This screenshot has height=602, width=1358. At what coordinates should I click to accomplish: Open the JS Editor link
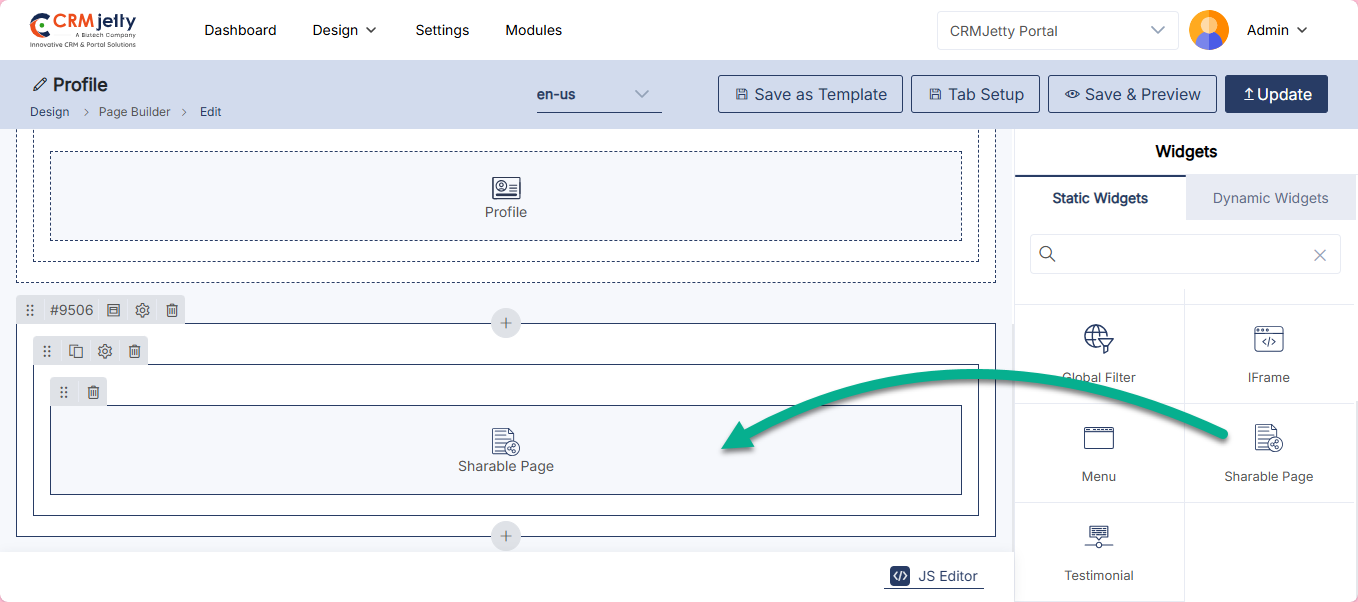pos(934,576)
